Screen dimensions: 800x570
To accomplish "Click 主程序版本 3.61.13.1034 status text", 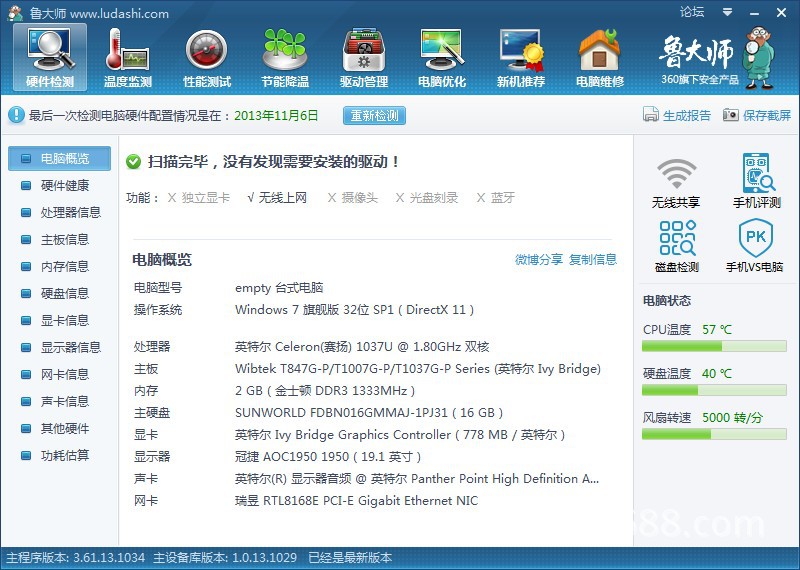I will pos(76,558).
